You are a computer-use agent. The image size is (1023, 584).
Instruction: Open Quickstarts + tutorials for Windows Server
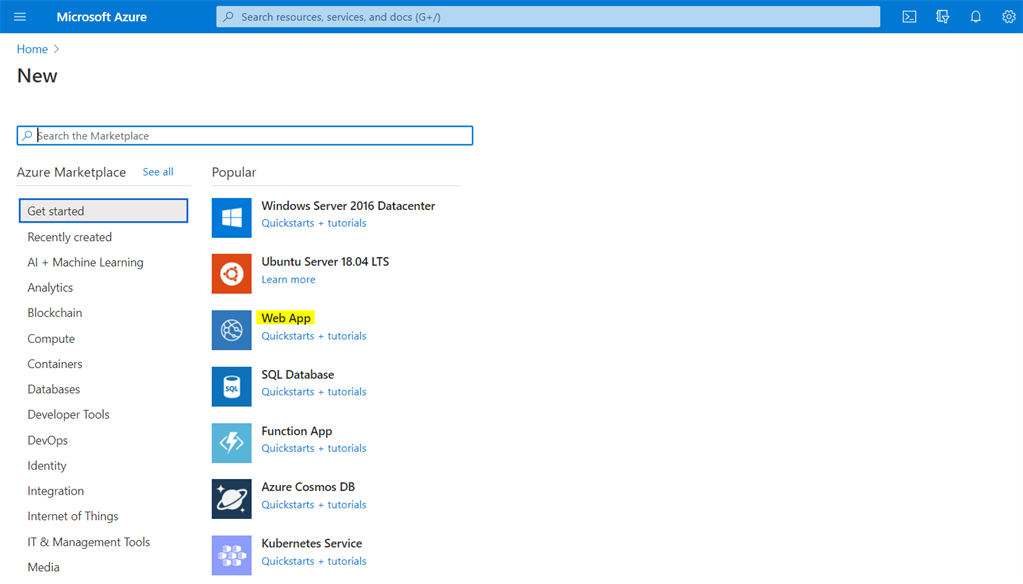pos(314,223)
